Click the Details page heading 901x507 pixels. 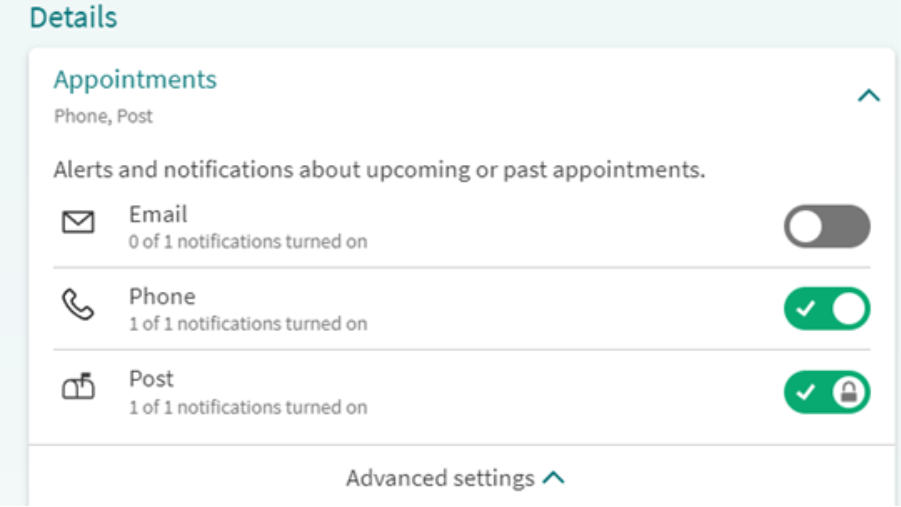click(x=74, y=17)
